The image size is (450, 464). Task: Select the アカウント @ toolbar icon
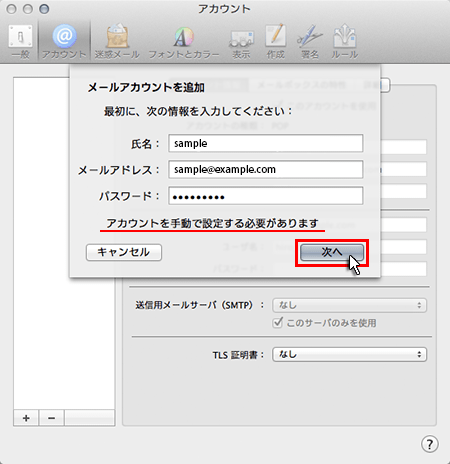click(x=64, y=41)
